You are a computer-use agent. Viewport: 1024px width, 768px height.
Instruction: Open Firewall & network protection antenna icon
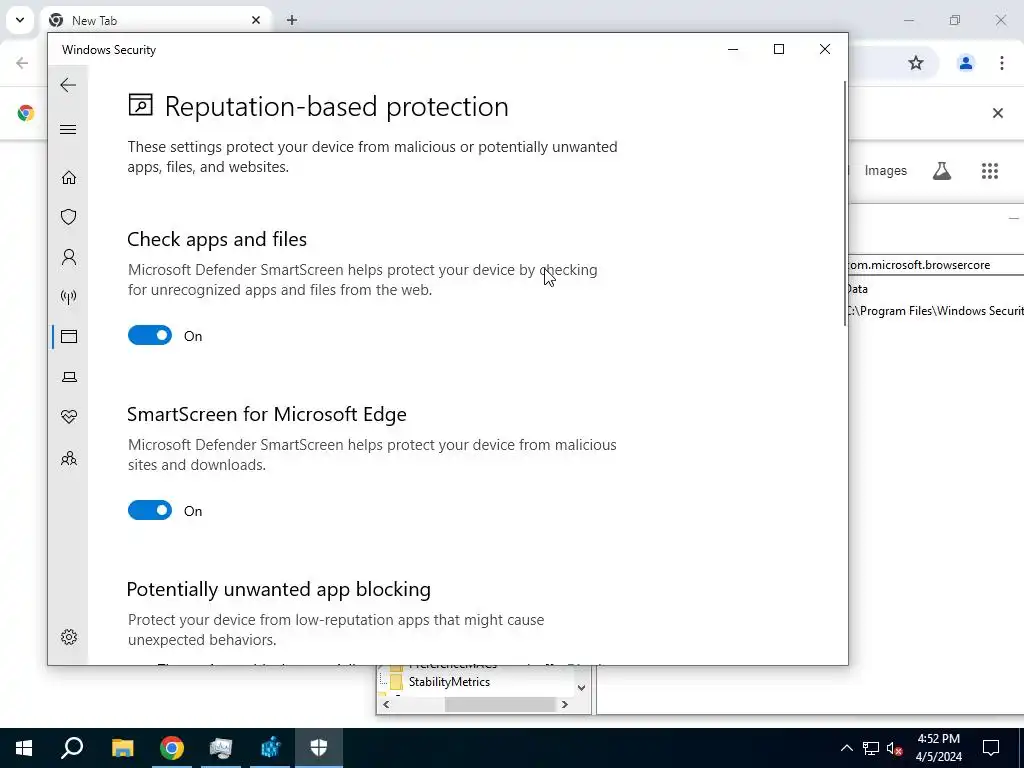[69, 297]
